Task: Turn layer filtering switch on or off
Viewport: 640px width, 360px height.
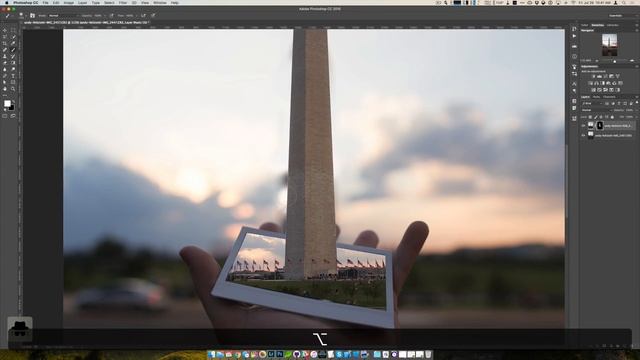Action: tap(636, 103)
